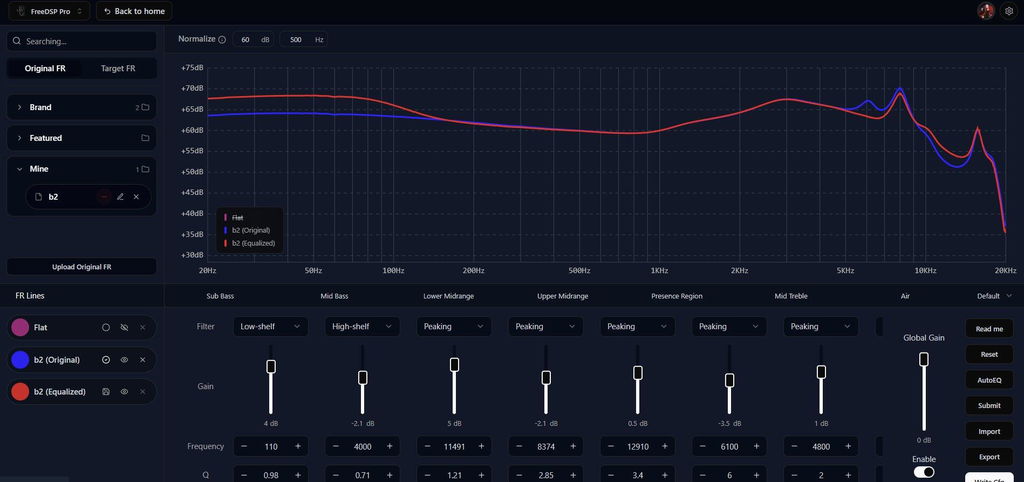This screenshot has width=1024, height=482.
Task: Click the red minus icon next to b2
Action: coord(104,197)
